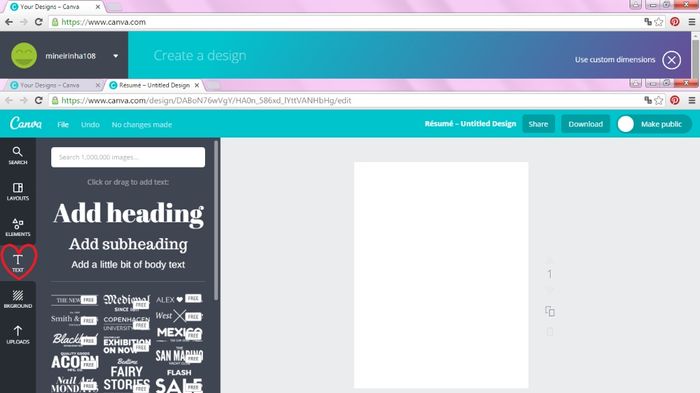Image resolution: width=700 pixels, height=393 pixels.
Task: Click the Pinterest extension icon in lower browser
Action: point(675,100)
